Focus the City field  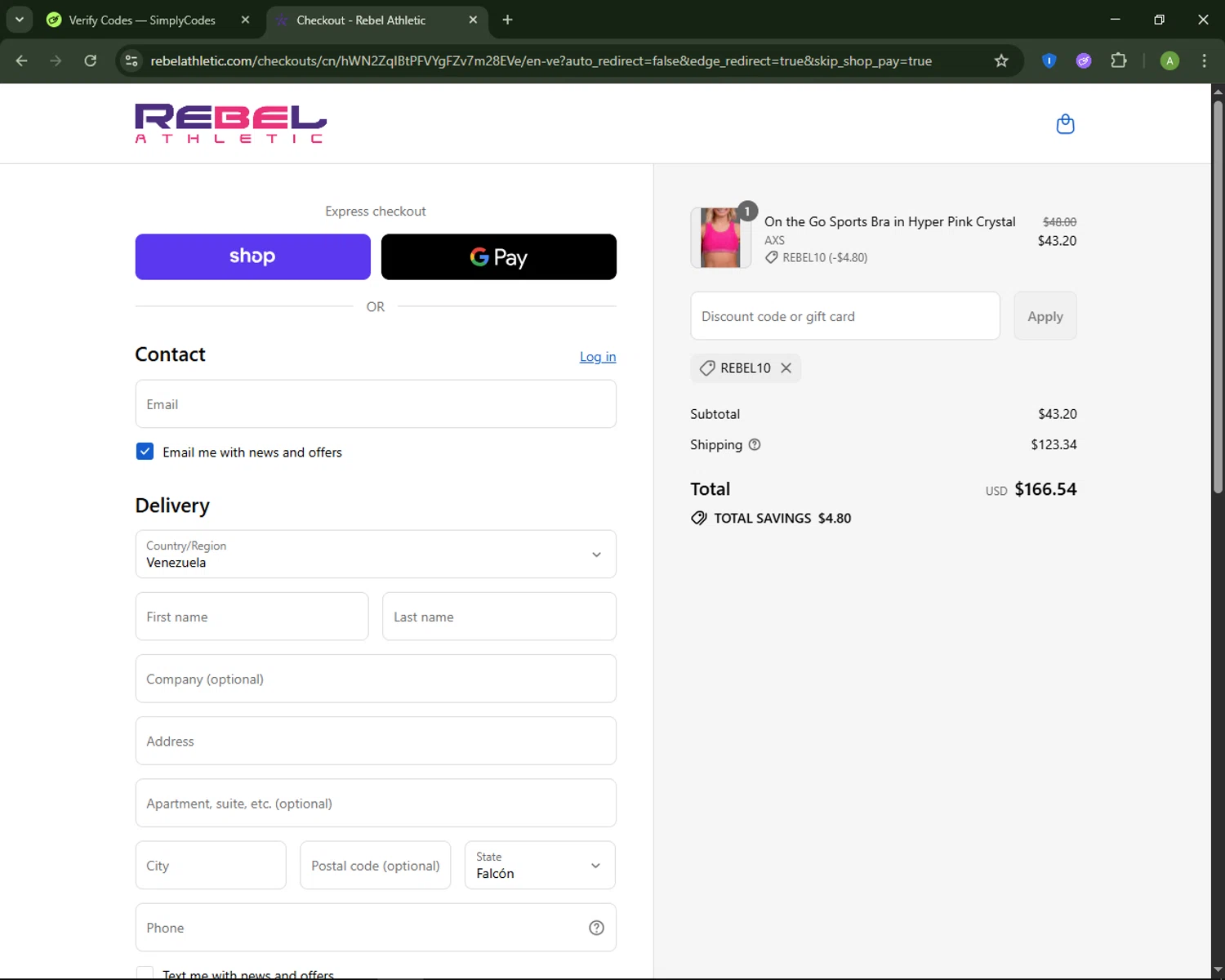[211, 866]
